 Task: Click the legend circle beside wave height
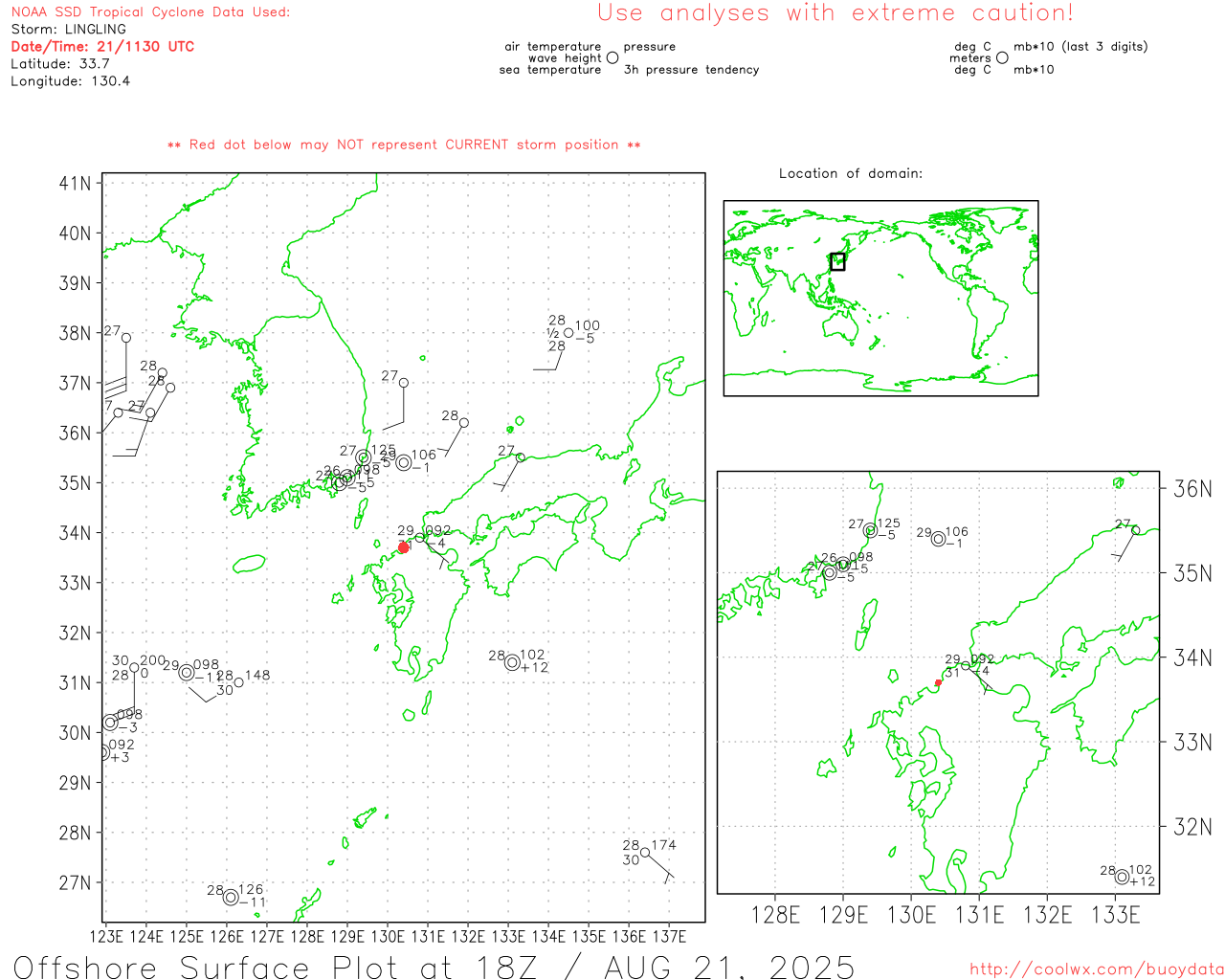612,57
